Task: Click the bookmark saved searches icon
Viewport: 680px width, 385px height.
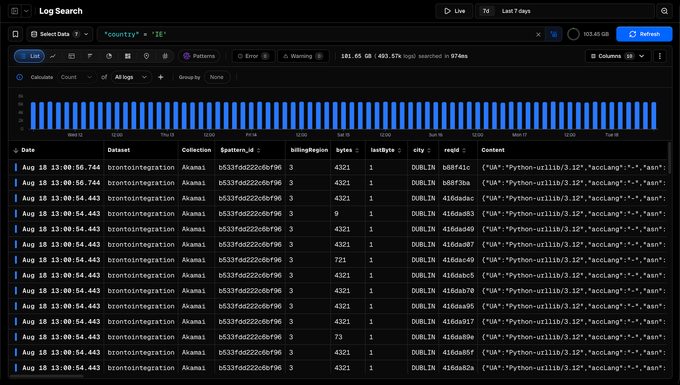Action: tap(16, 34)
